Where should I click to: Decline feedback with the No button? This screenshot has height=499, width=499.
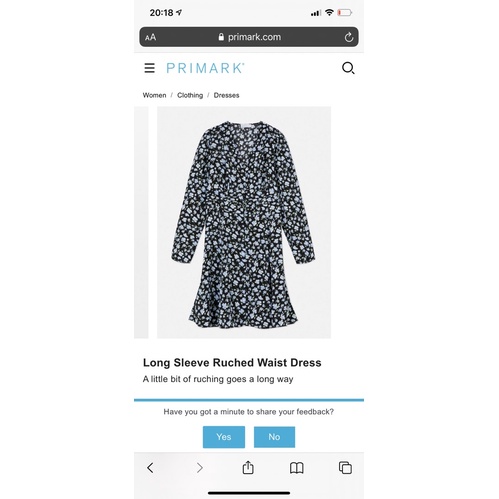pyautogui.click(x=274, y=437)
